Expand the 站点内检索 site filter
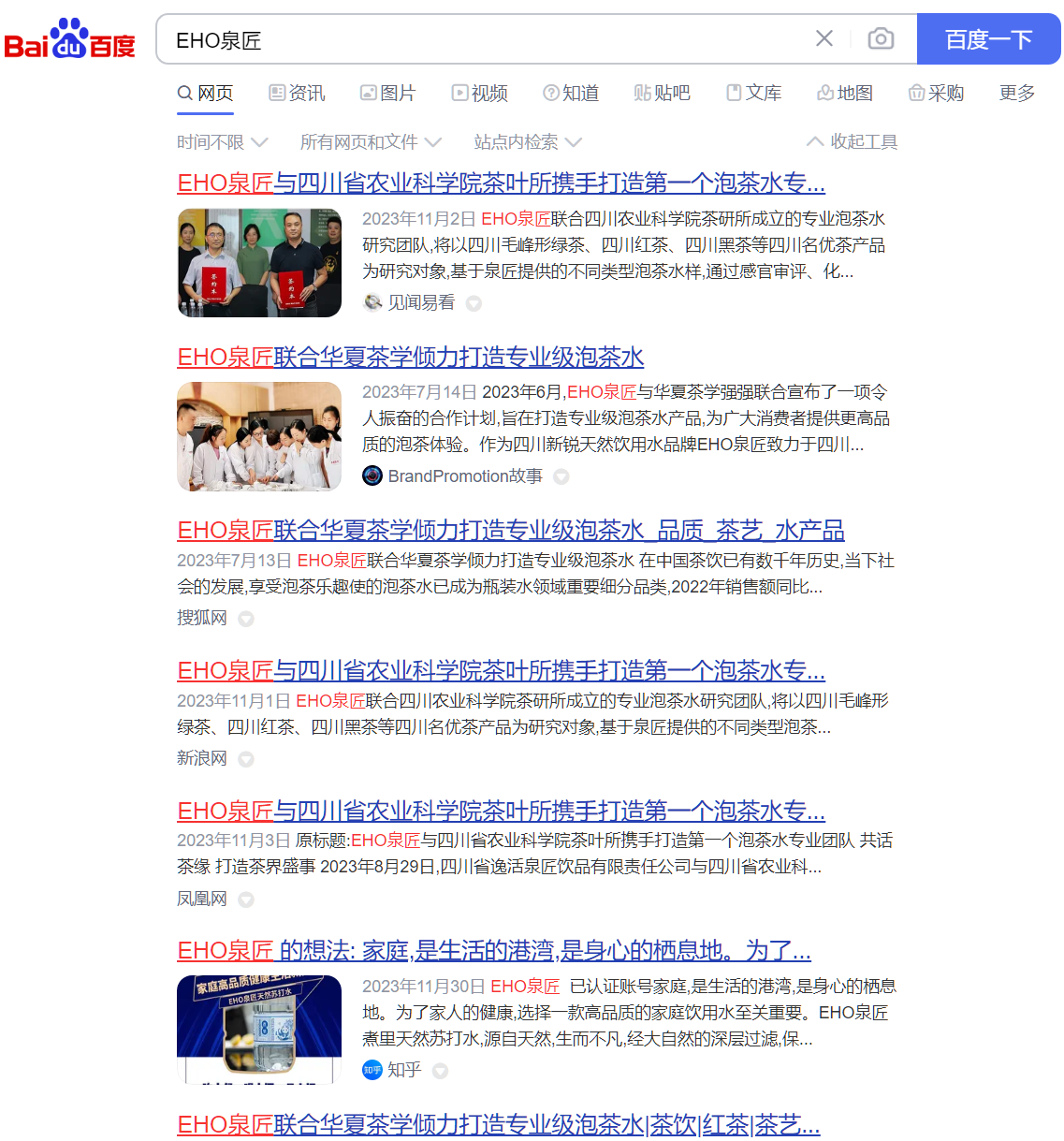The height and width of the screenshot is (1141, 1064). tap(527, 142)
